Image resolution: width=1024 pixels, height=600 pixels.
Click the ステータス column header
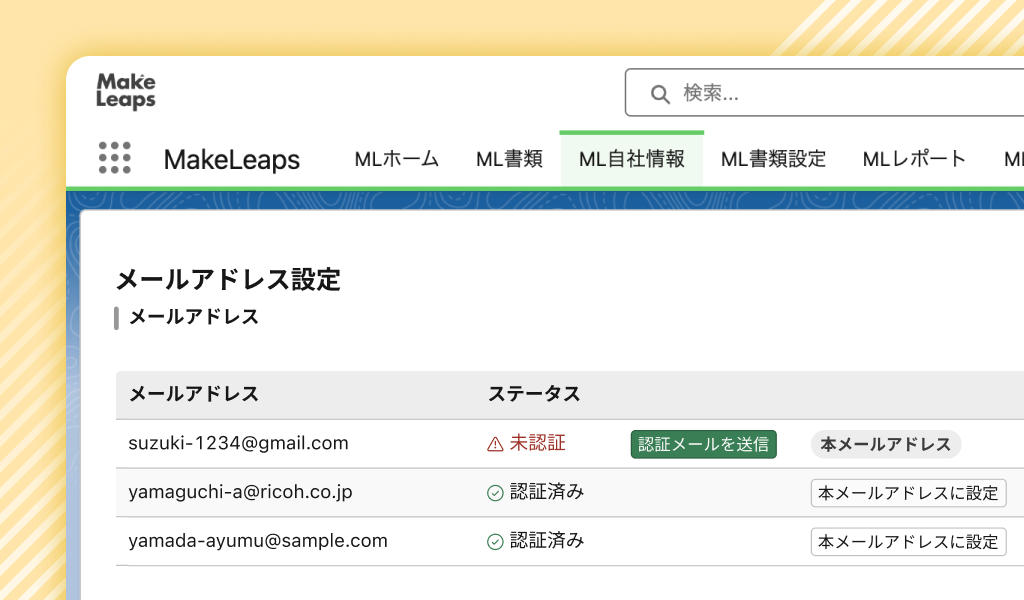pyautogui.click(x=534, y=394)
